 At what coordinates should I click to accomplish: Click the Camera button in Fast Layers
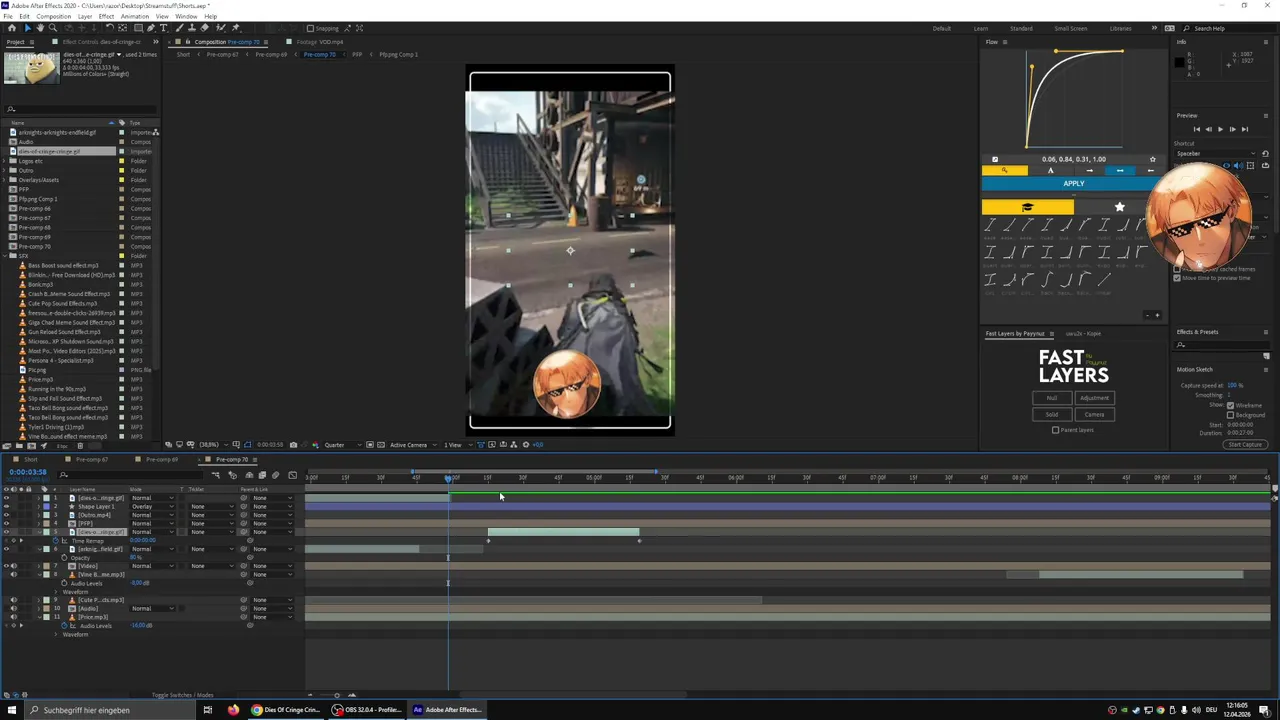1094,414
